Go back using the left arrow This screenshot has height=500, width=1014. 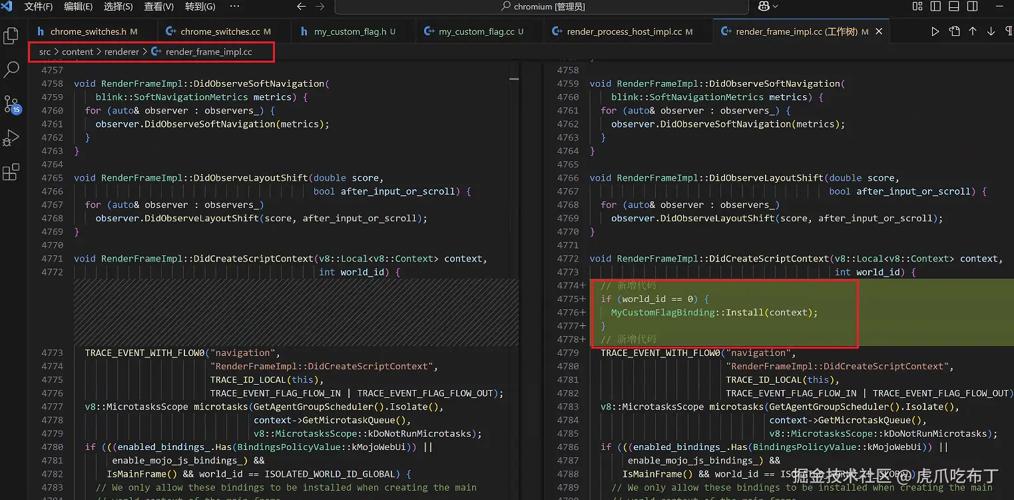click(301, 6)
